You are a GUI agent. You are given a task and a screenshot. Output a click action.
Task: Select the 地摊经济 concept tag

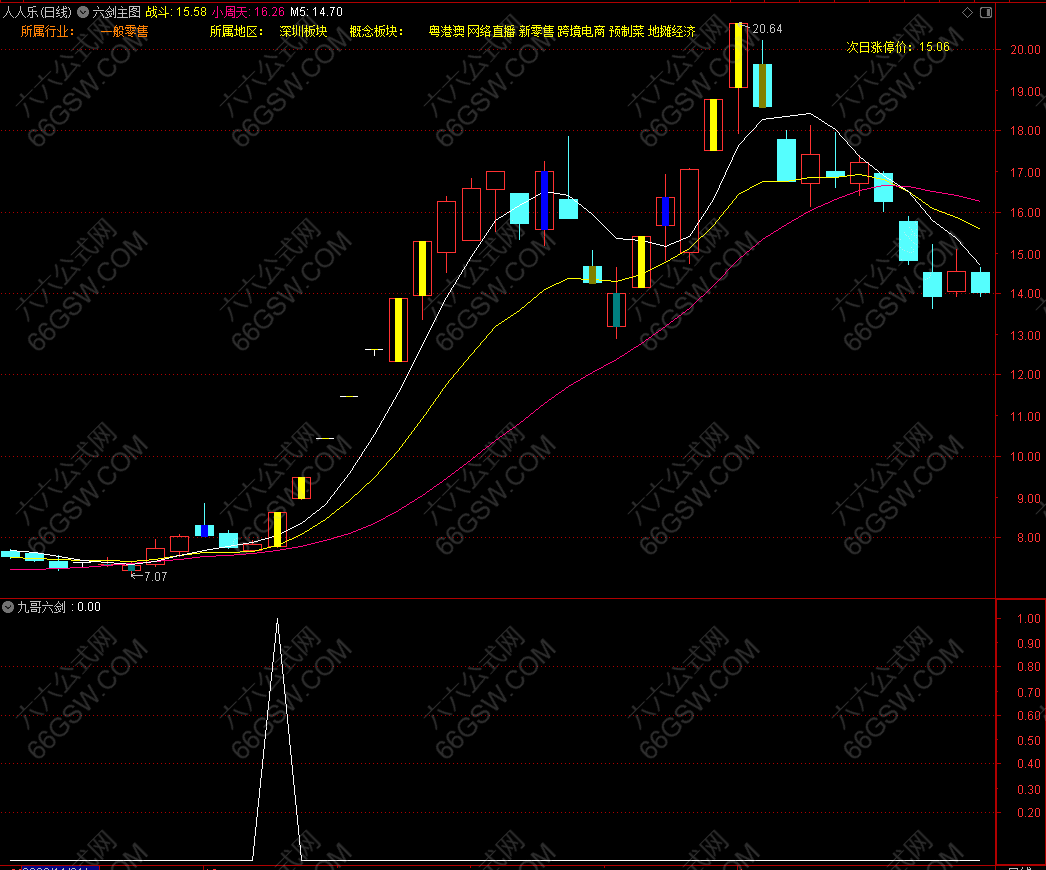(x=671, y=31)
